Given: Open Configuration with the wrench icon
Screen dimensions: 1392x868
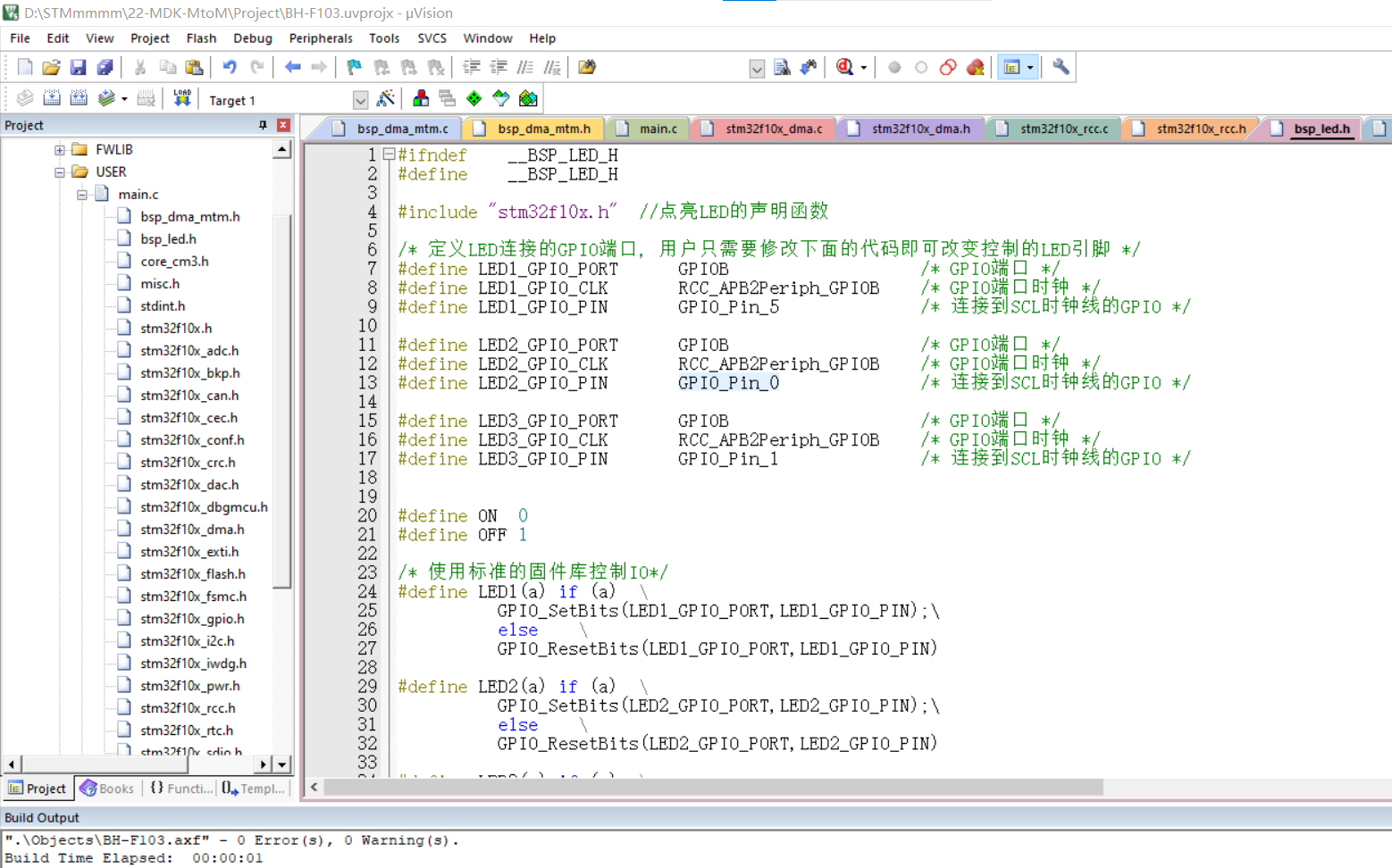Looking at the screenshot, I should (1061, 67).
